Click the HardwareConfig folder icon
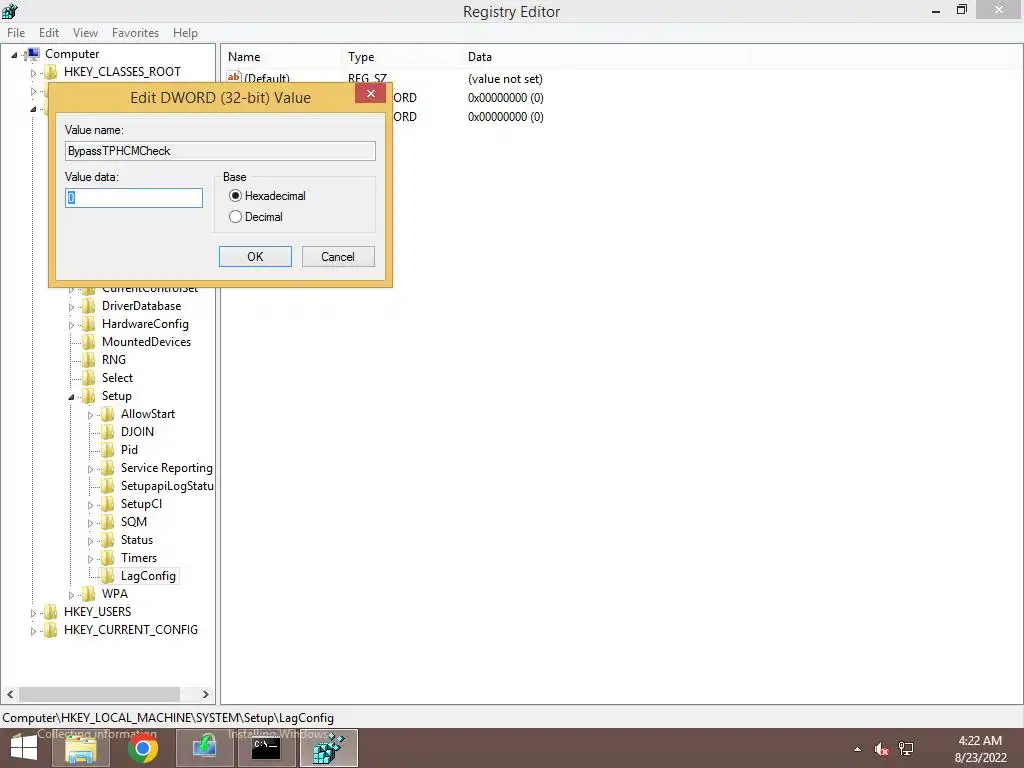Viewport: 1024px width, 768px height. pos(88,324)
